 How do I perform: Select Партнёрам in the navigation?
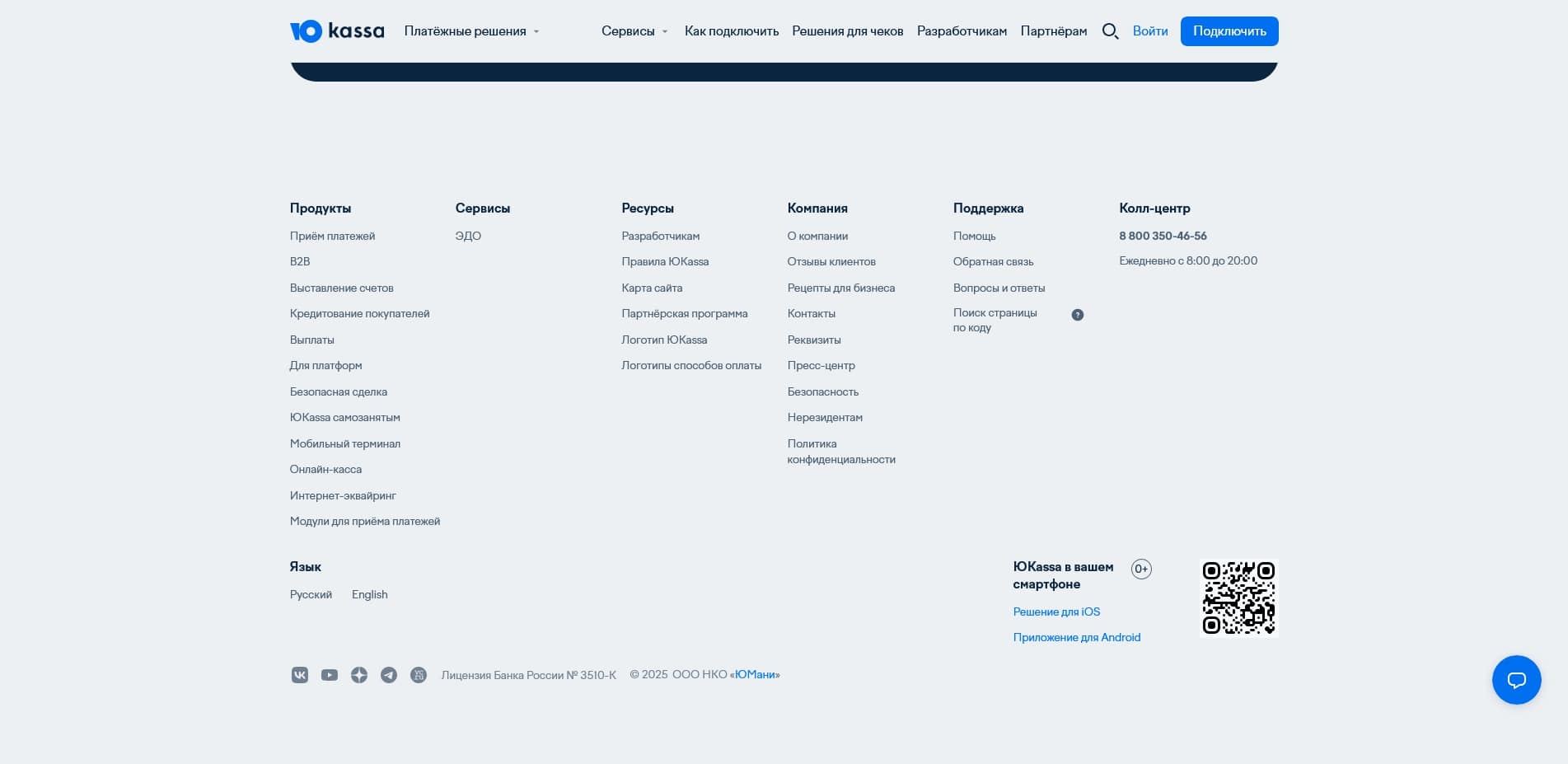pyautogui.click(x=1054, y=30)
